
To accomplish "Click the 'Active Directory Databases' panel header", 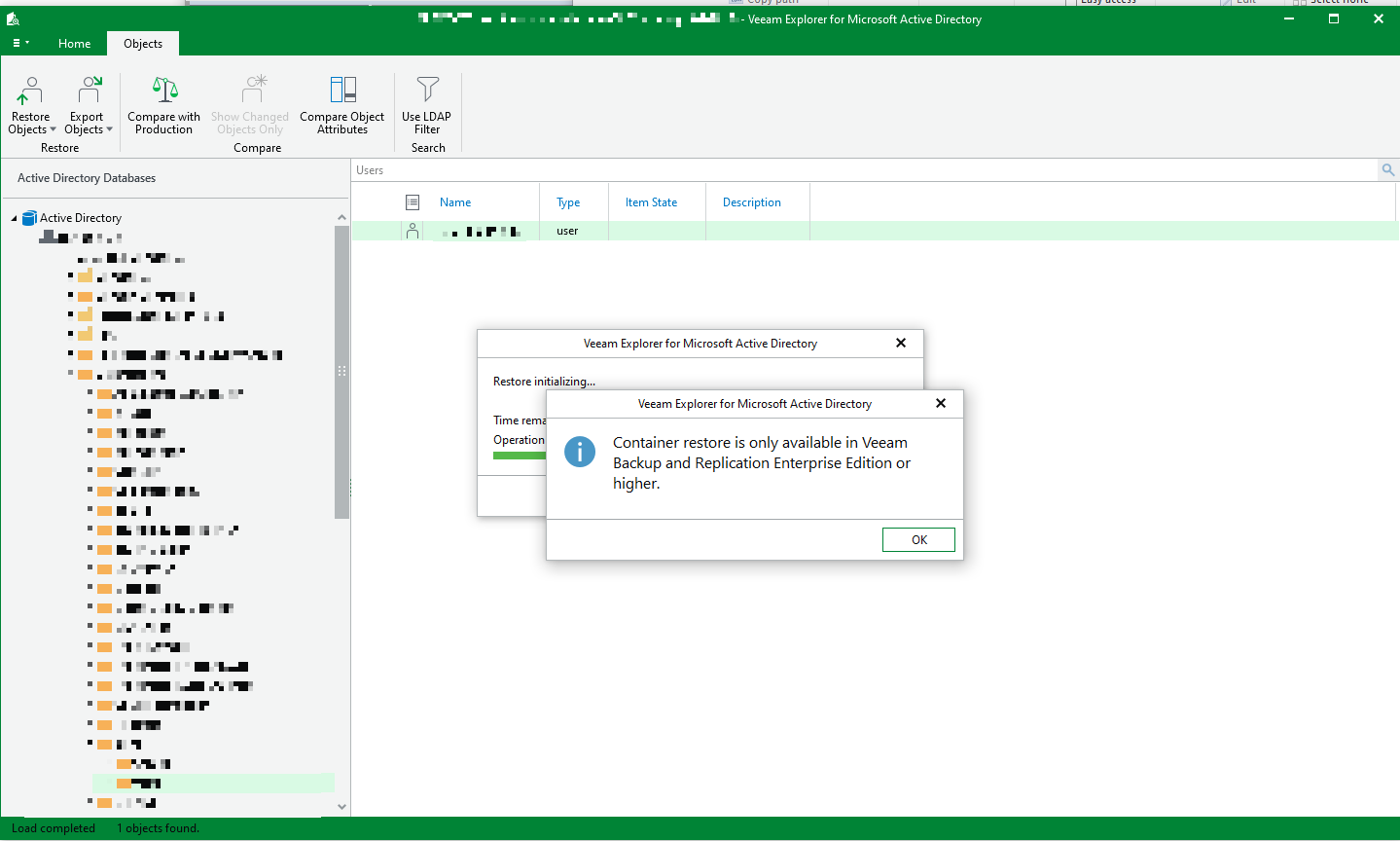I will click(87, 178).
